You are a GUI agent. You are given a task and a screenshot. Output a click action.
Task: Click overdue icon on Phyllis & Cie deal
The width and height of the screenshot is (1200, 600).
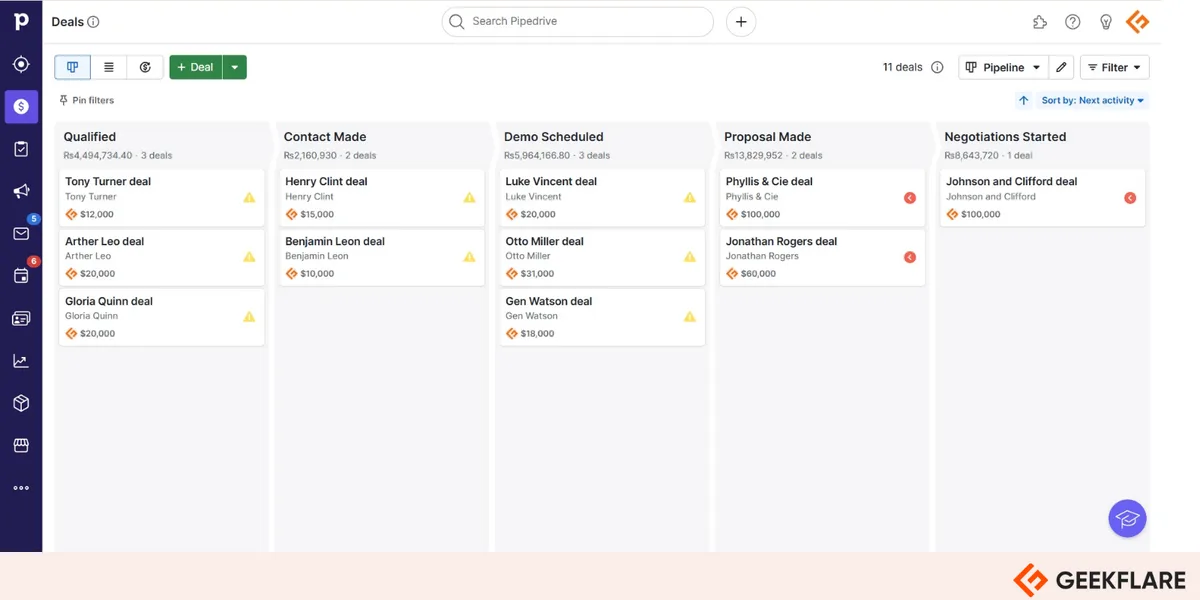[910, 198]
